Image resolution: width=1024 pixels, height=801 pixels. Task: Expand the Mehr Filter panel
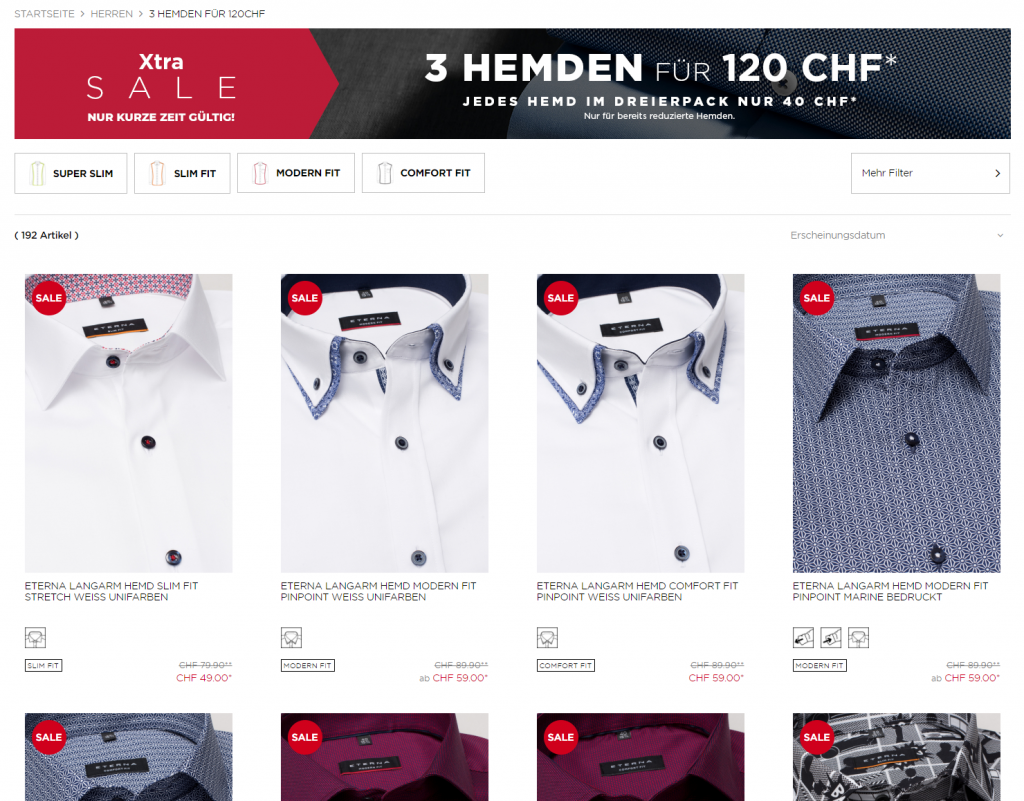[930, 173]
